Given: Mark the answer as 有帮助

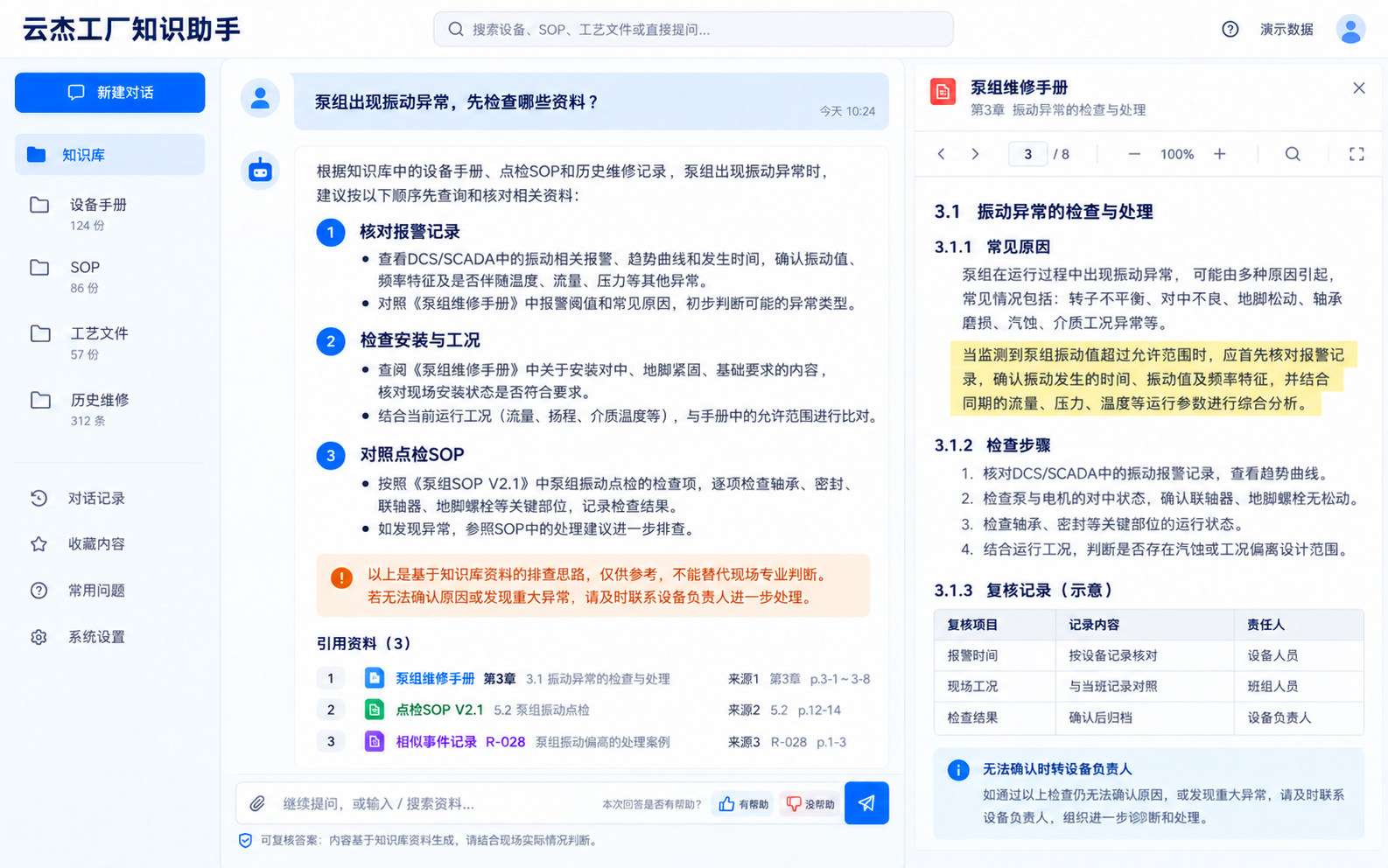Looking at the screenshot, I should [744, 804].
